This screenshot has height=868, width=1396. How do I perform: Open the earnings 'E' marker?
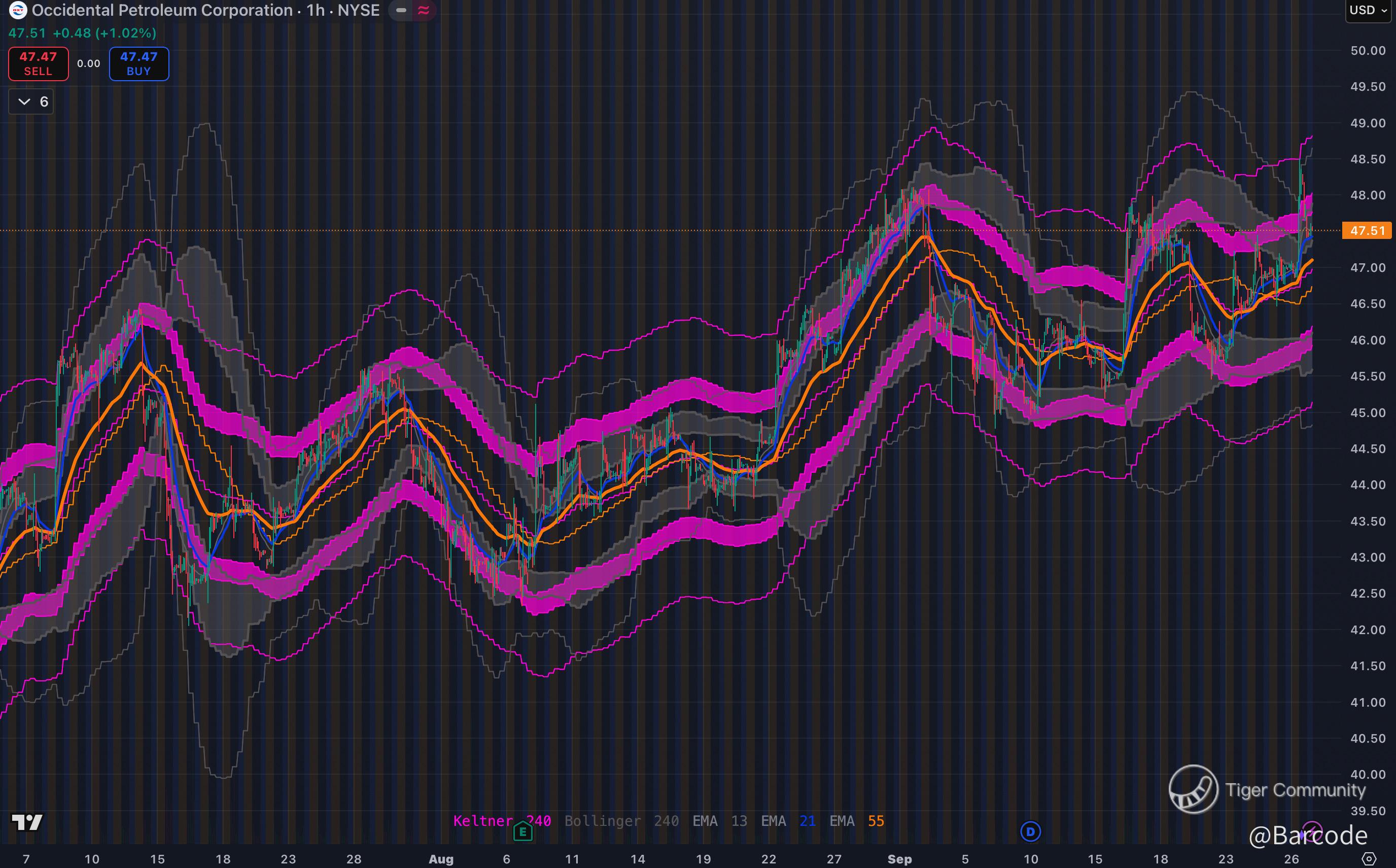(x=522, y=831)
